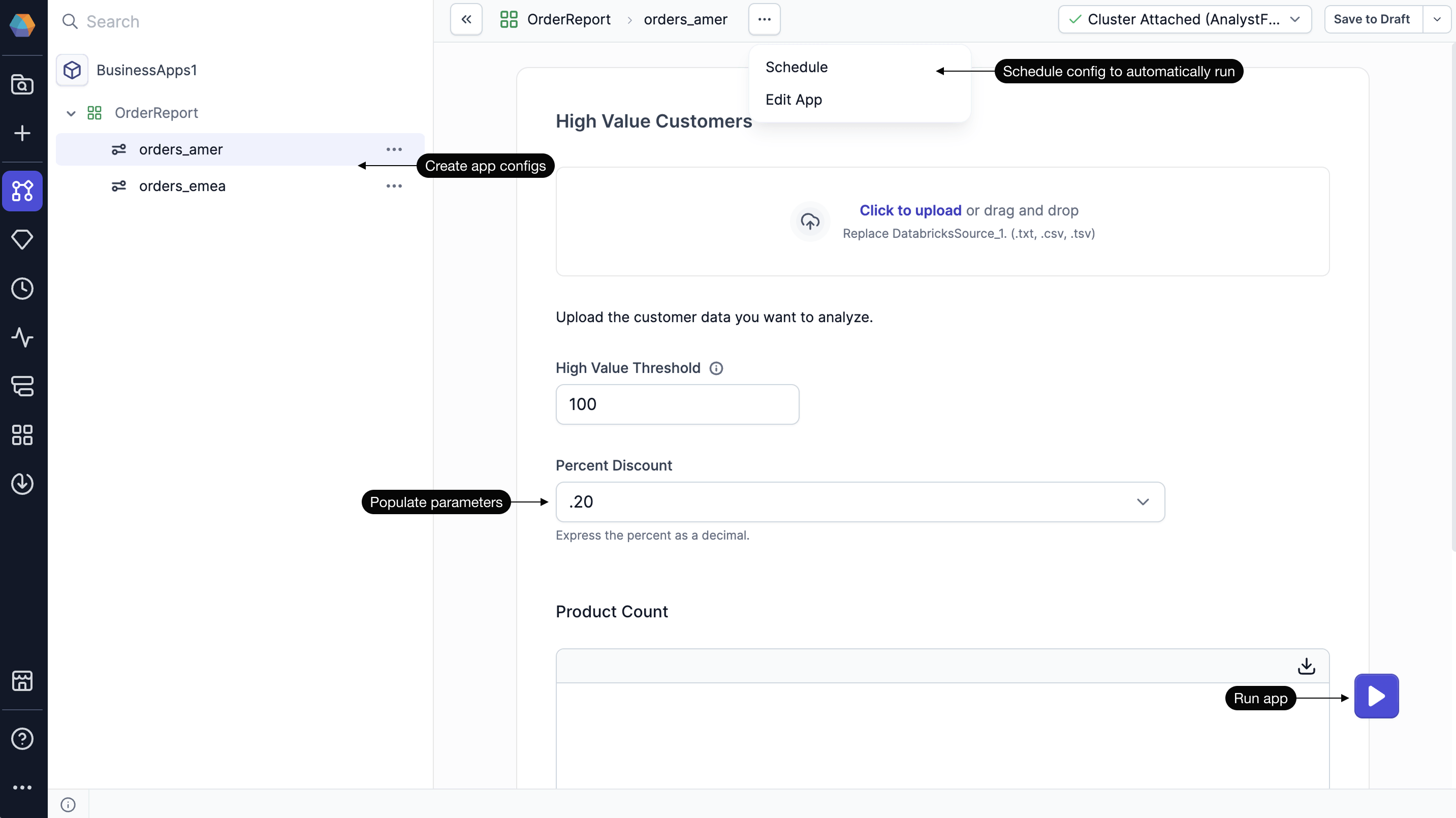
Task: Click the High Value Threshold info icon
Action: pyautogui.click(x=716, y=368)
